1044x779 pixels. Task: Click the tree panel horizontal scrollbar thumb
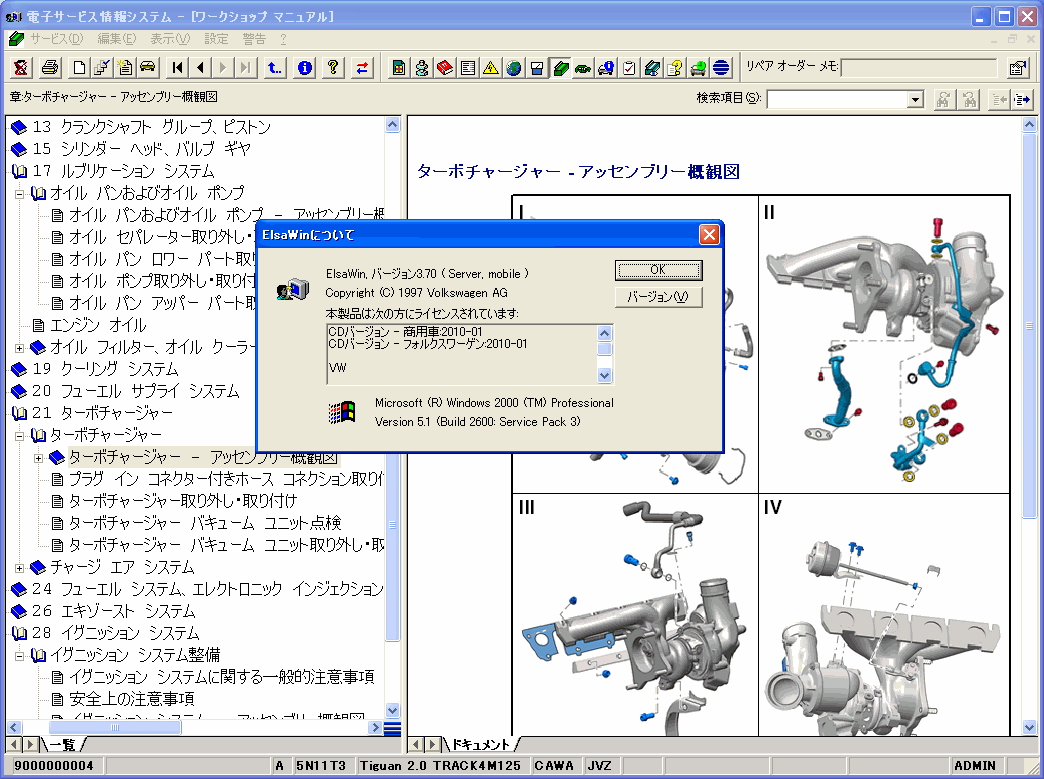point(114,728)
